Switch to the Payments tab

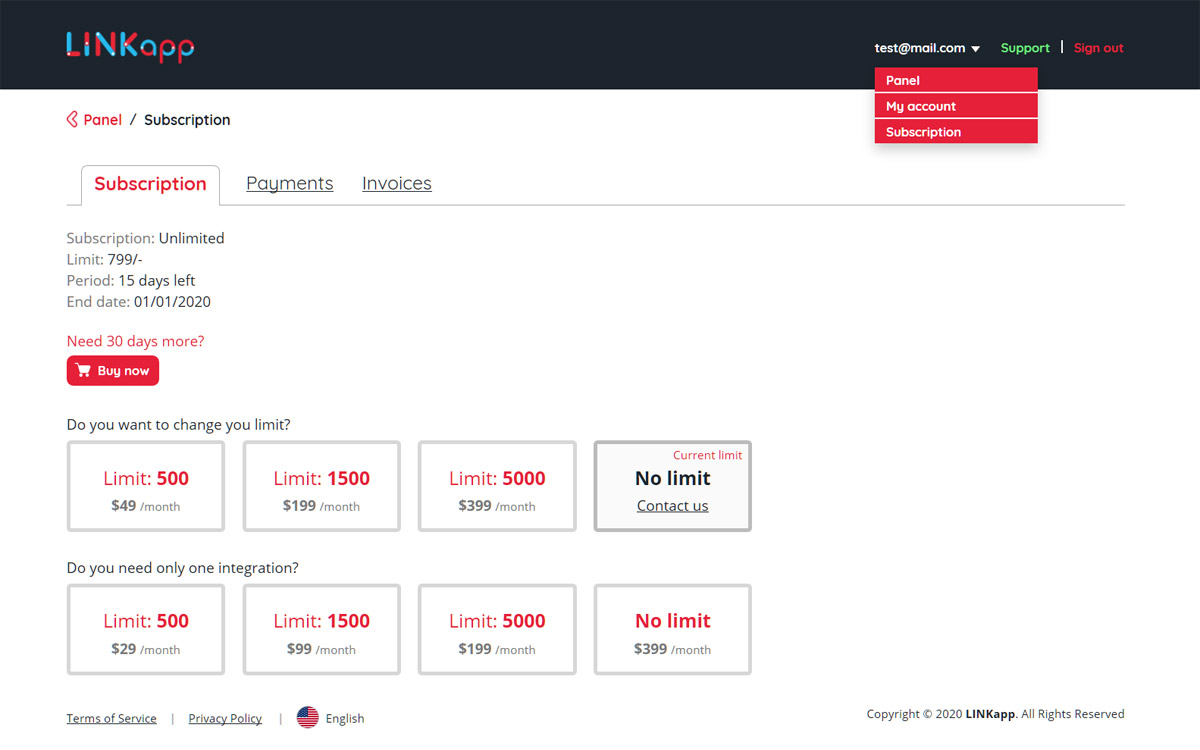tap(289, 184)
